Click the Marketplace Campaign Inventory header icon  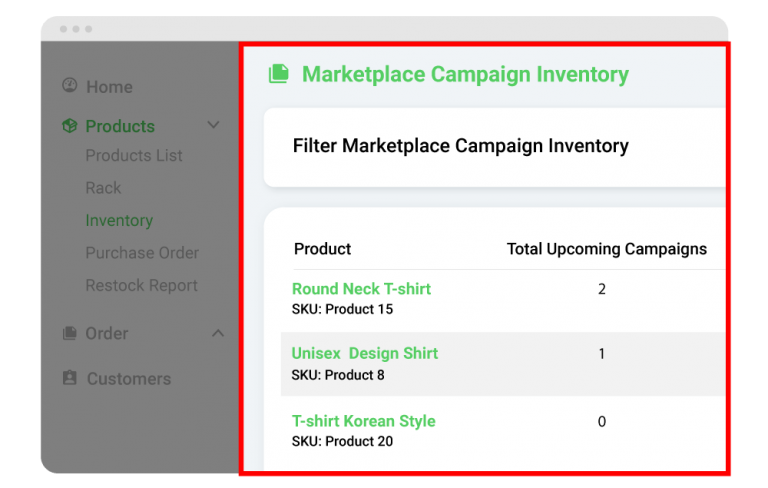pos(278,74)
